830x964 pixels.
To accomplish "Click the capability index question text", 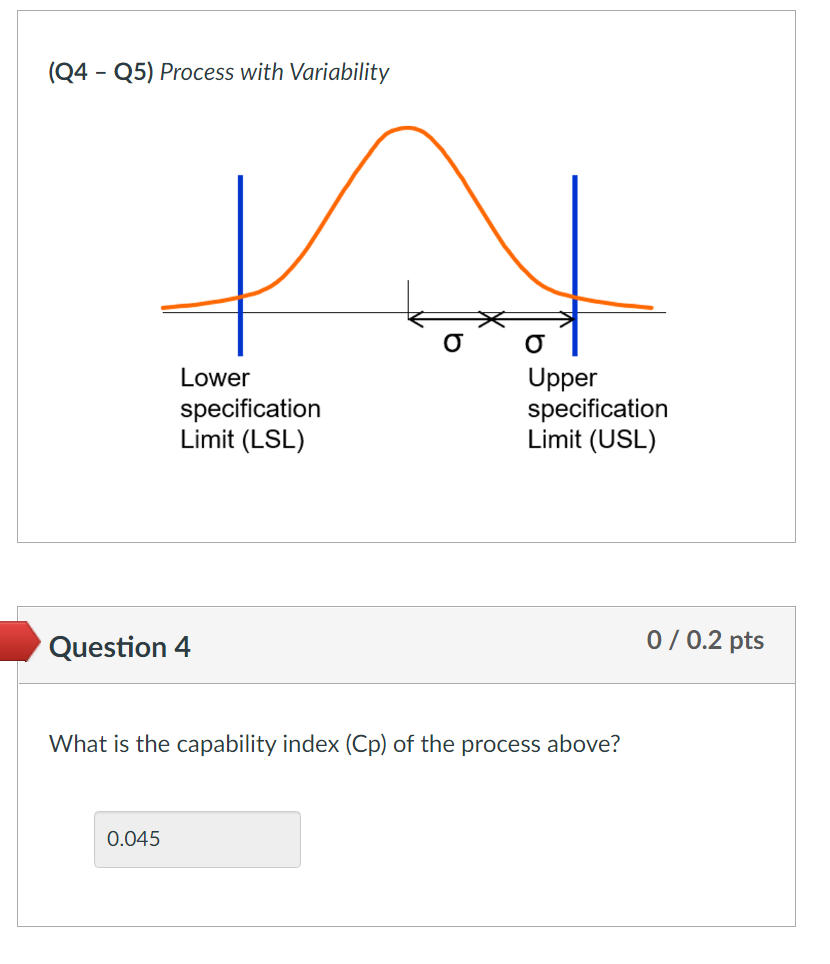I will pos(334,744).
